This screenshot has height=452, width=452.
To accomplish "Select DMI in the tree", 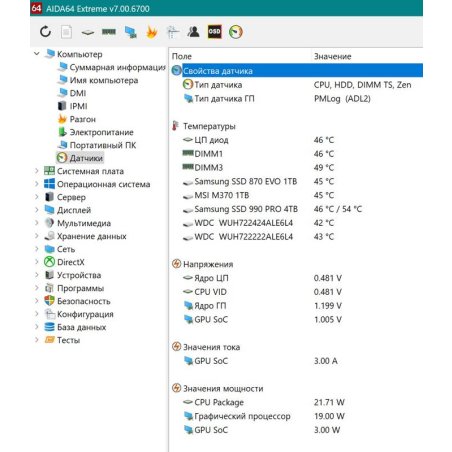I will tap(78, 93).
